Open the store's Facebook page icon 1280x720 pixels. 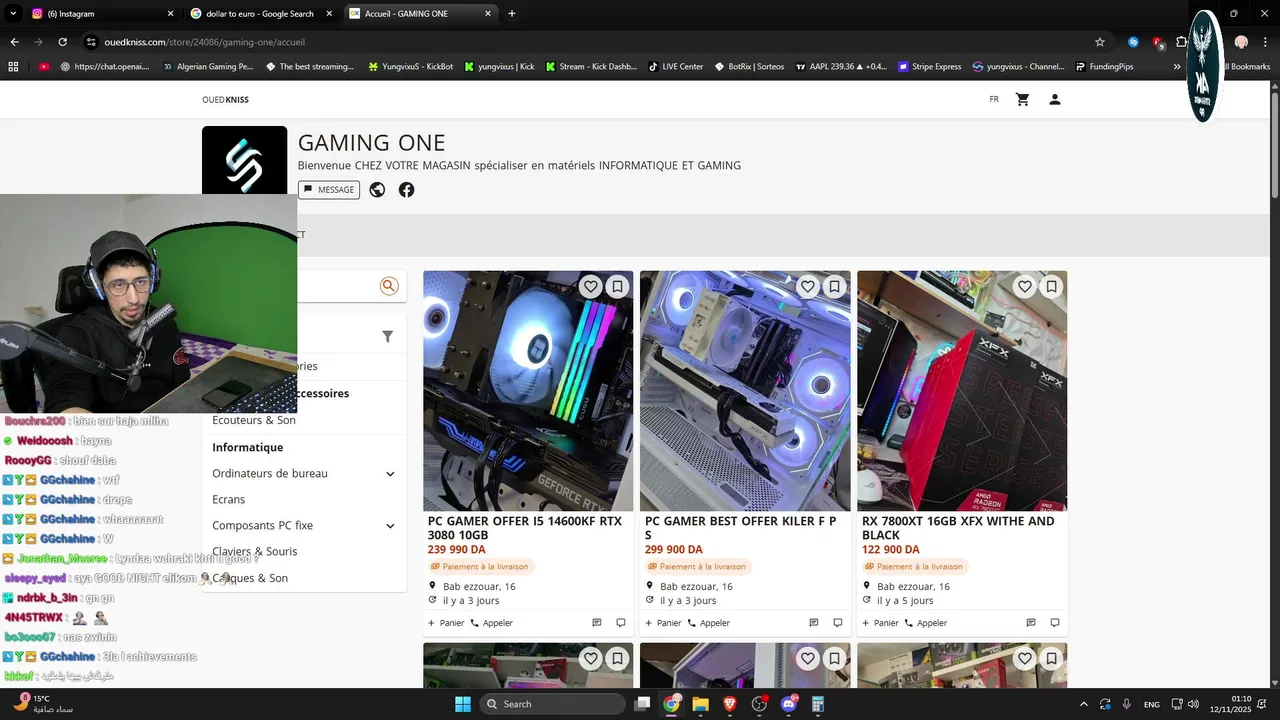(x=407, y=190)
